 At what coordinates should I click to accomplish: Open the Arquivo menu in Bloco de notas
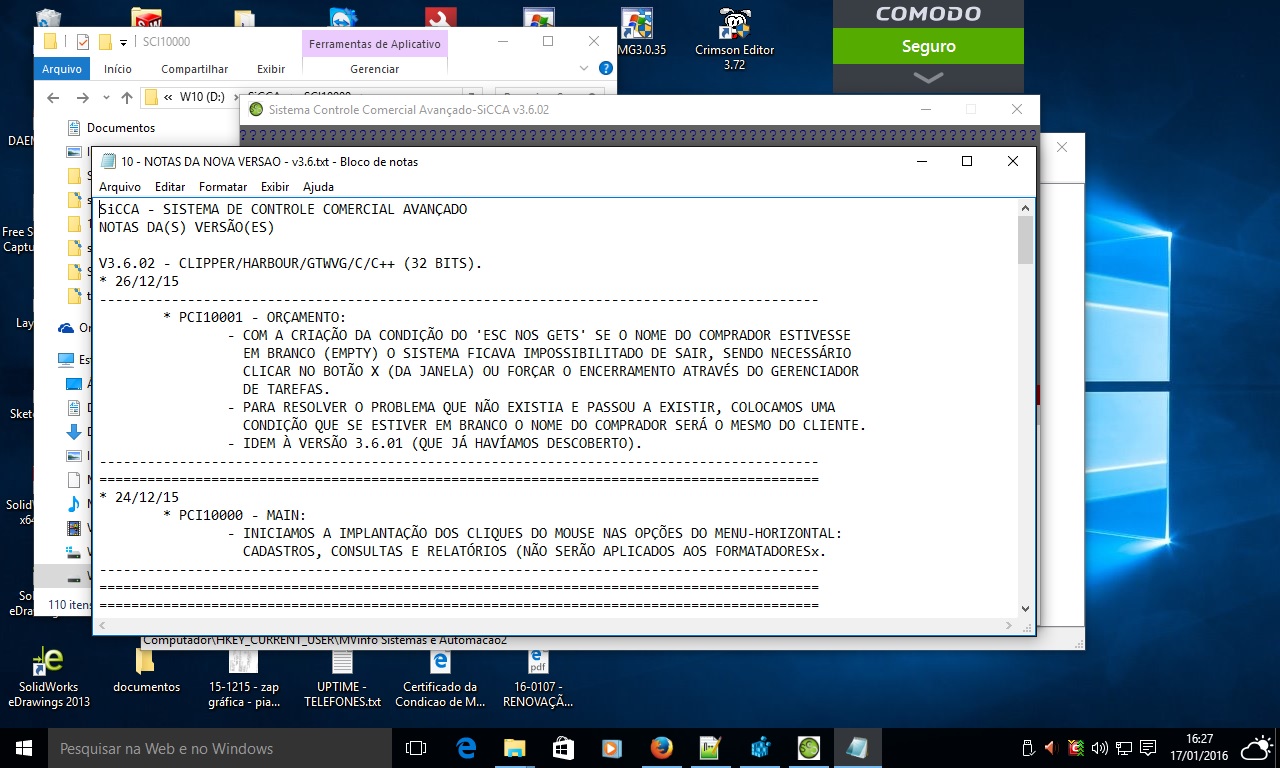119,187
